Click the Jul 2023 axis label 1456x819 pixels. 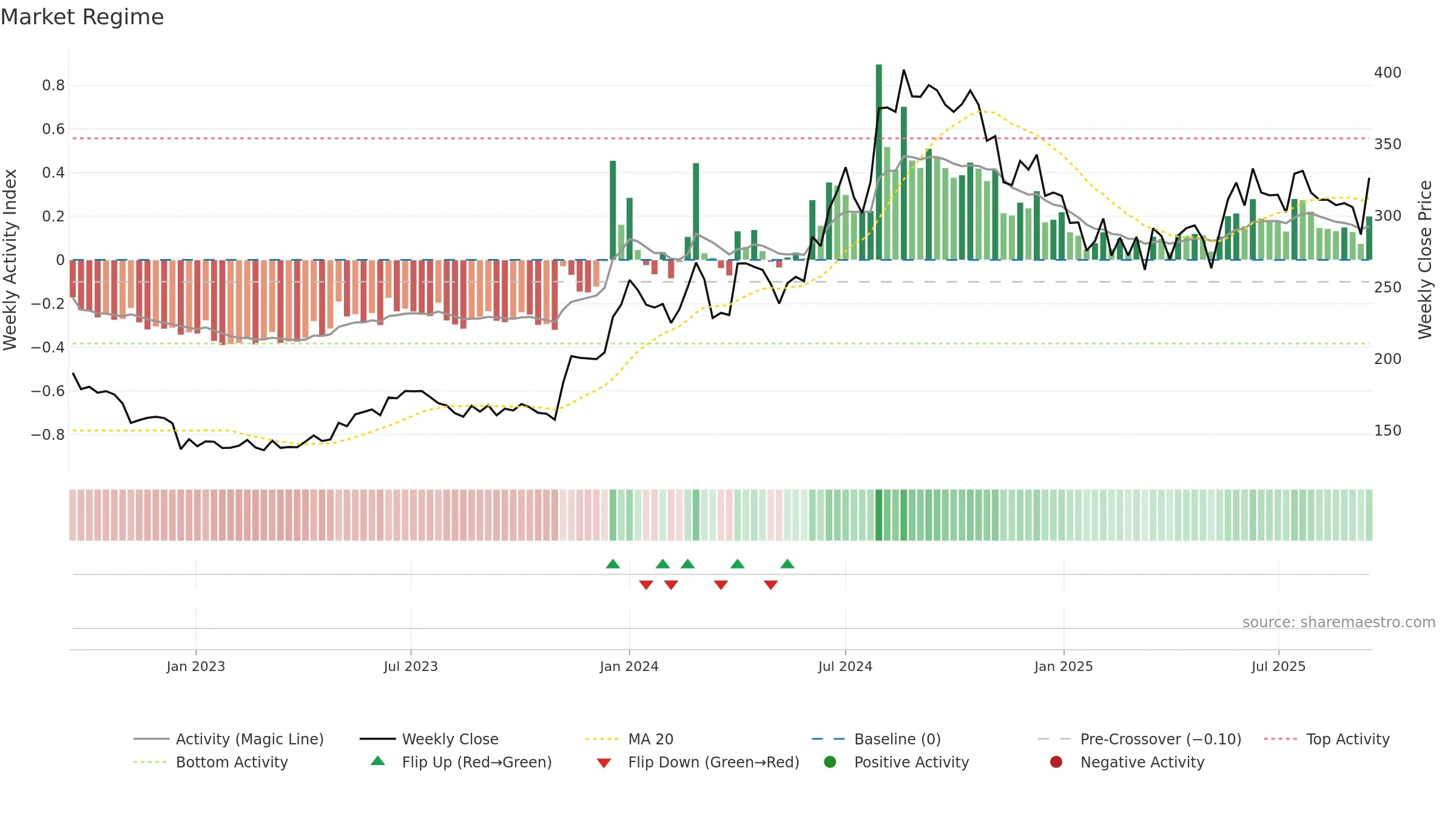pyautogui.click(x=411, y=667)
